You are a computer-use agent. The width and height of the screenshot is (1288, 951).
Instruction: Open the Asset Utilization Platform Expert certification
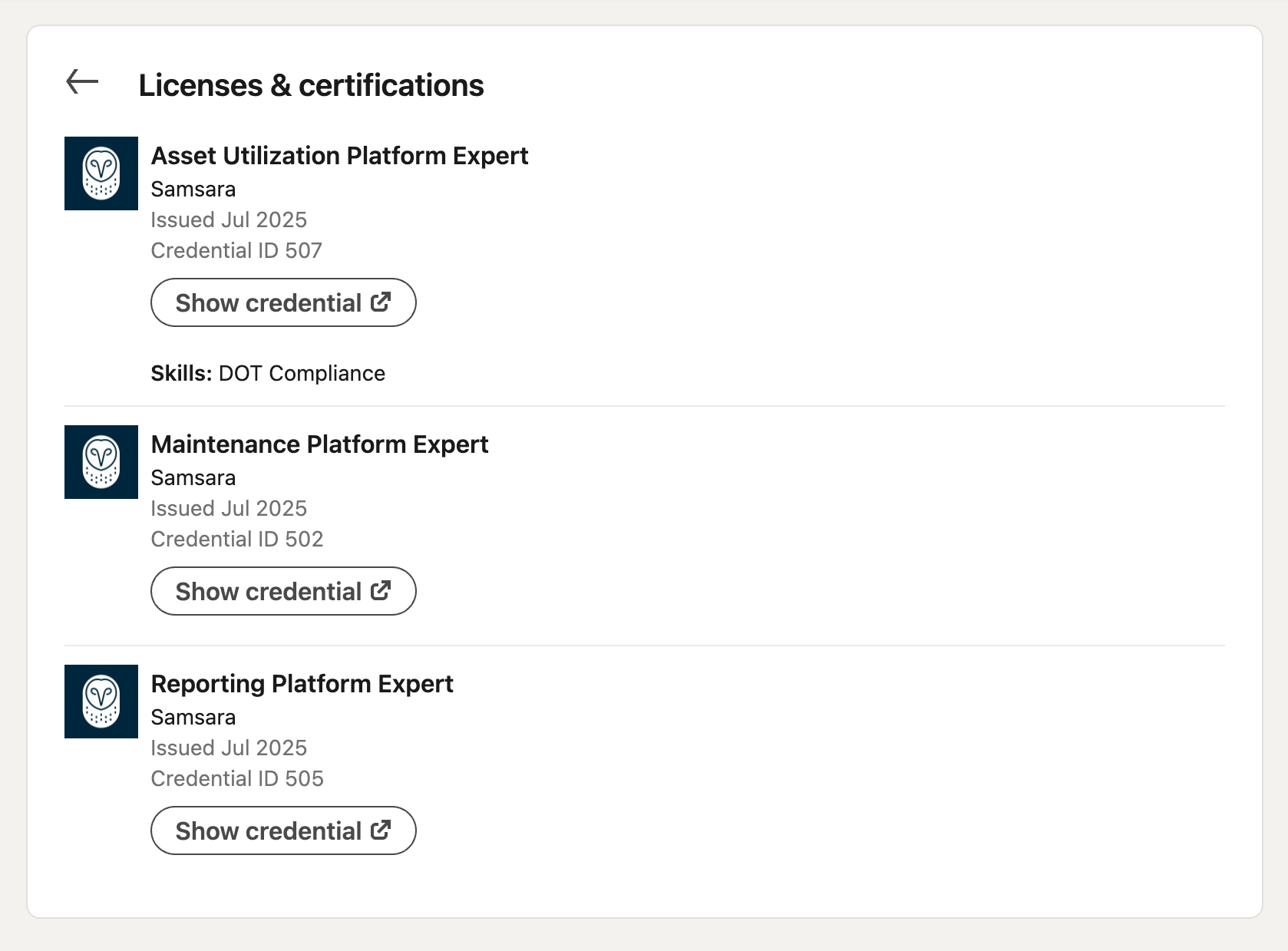tap(339, 156)
